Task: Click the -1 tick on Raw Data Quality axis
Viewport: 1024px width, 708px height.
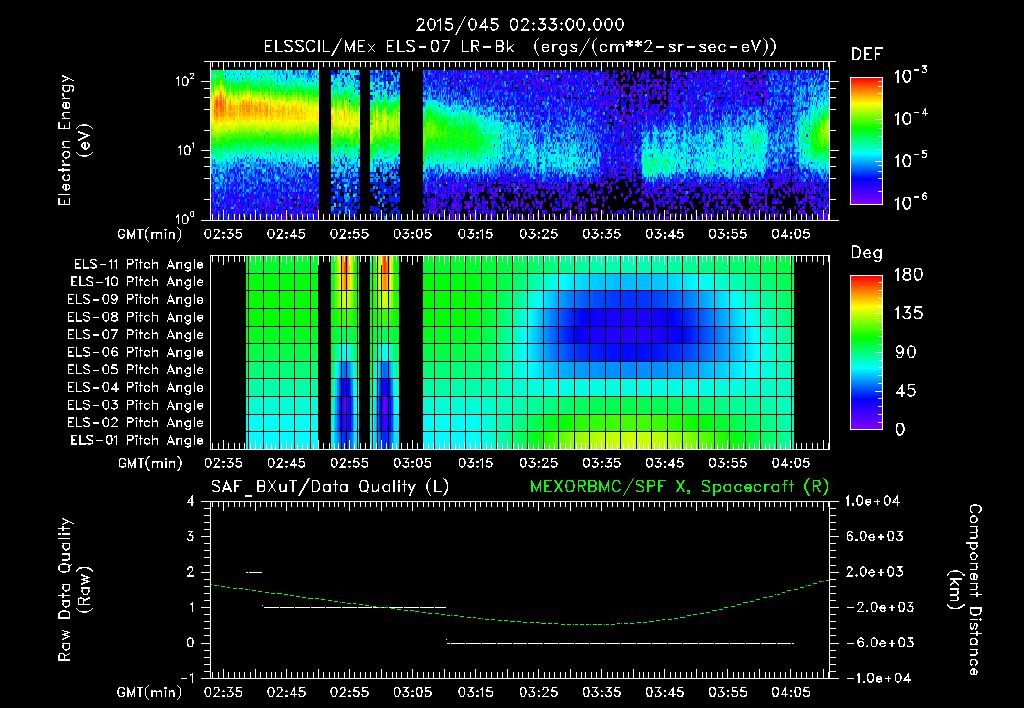Action: coord(187,678)
